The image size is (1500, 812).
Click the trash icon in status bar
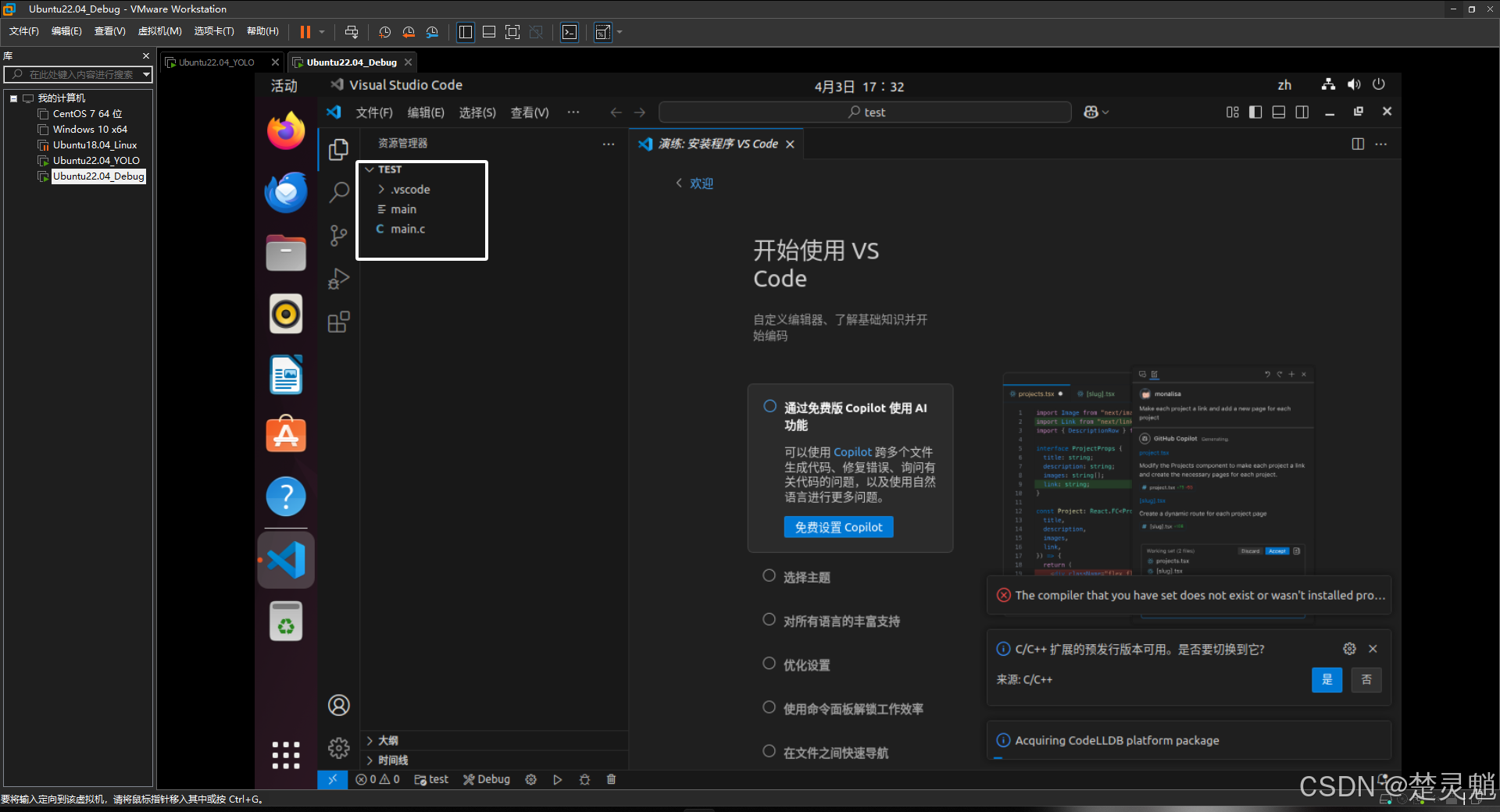click(x=611, y=779)
